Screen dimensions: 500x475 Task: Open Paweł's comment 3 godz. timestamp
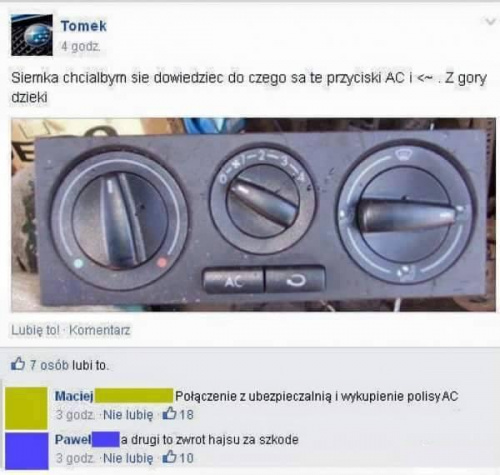(75, 458)
